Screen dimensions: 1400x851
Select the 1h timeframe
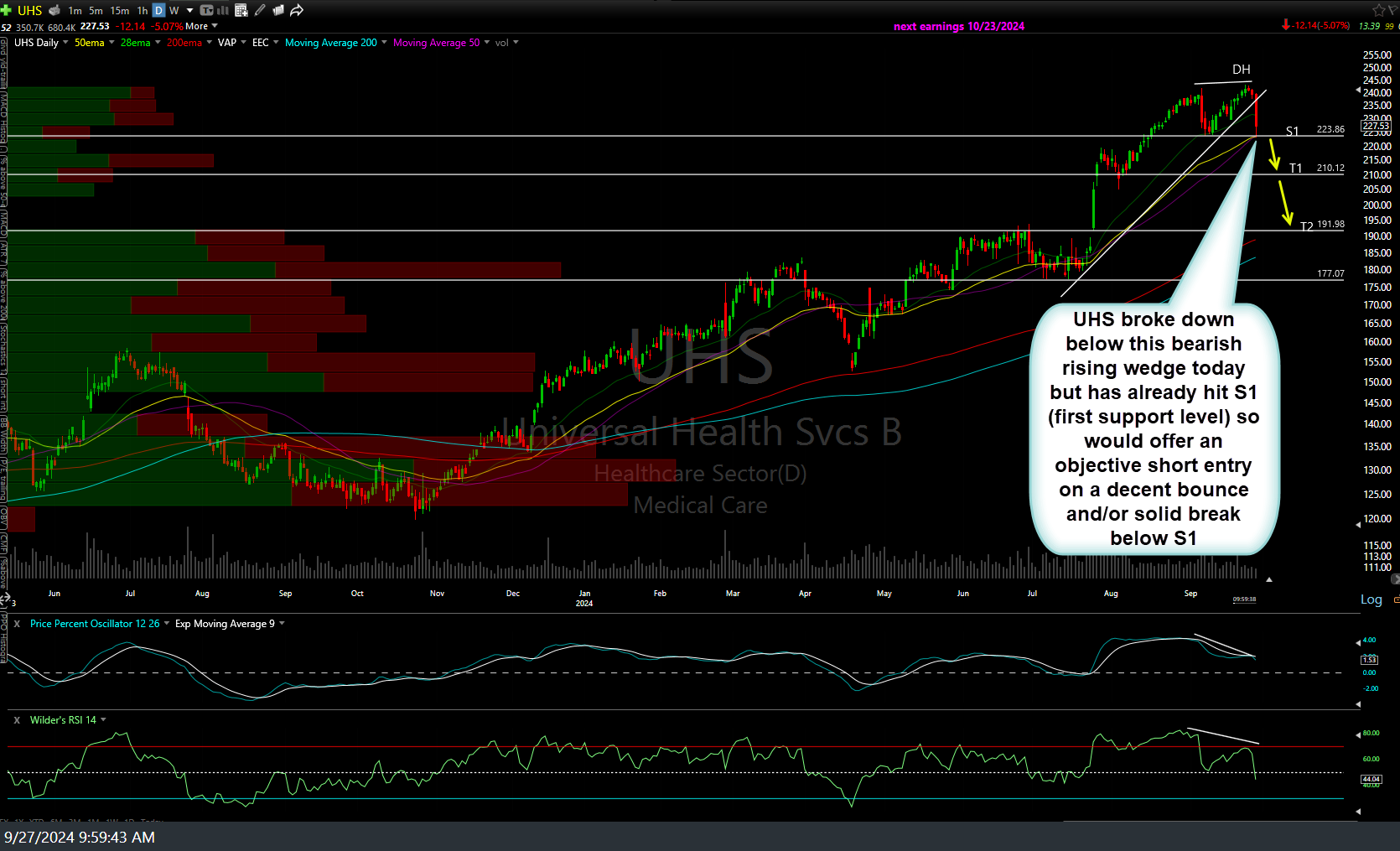point(143,10)
